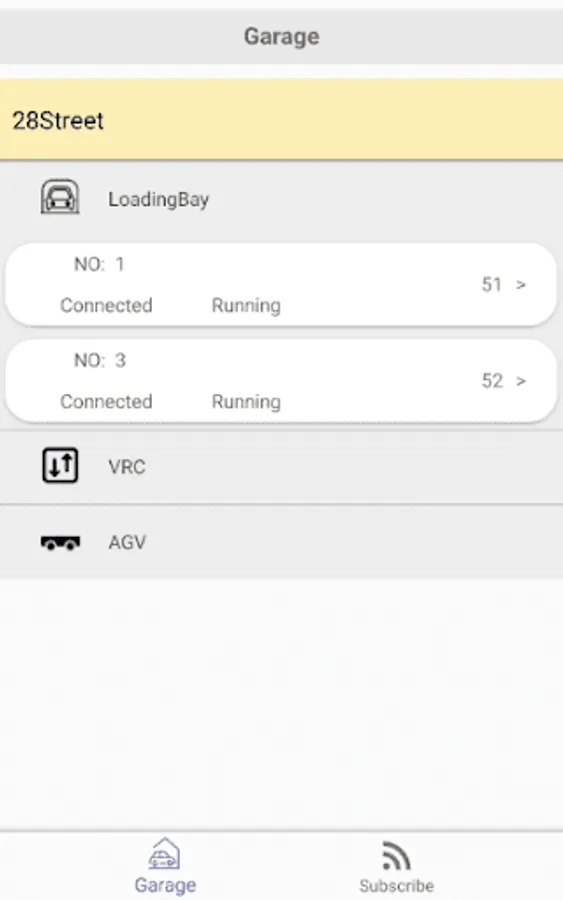The image size is (563, 900).
Task: Open the chevron beside value 52
Action: pyautogui.click(x=521, y=381)
